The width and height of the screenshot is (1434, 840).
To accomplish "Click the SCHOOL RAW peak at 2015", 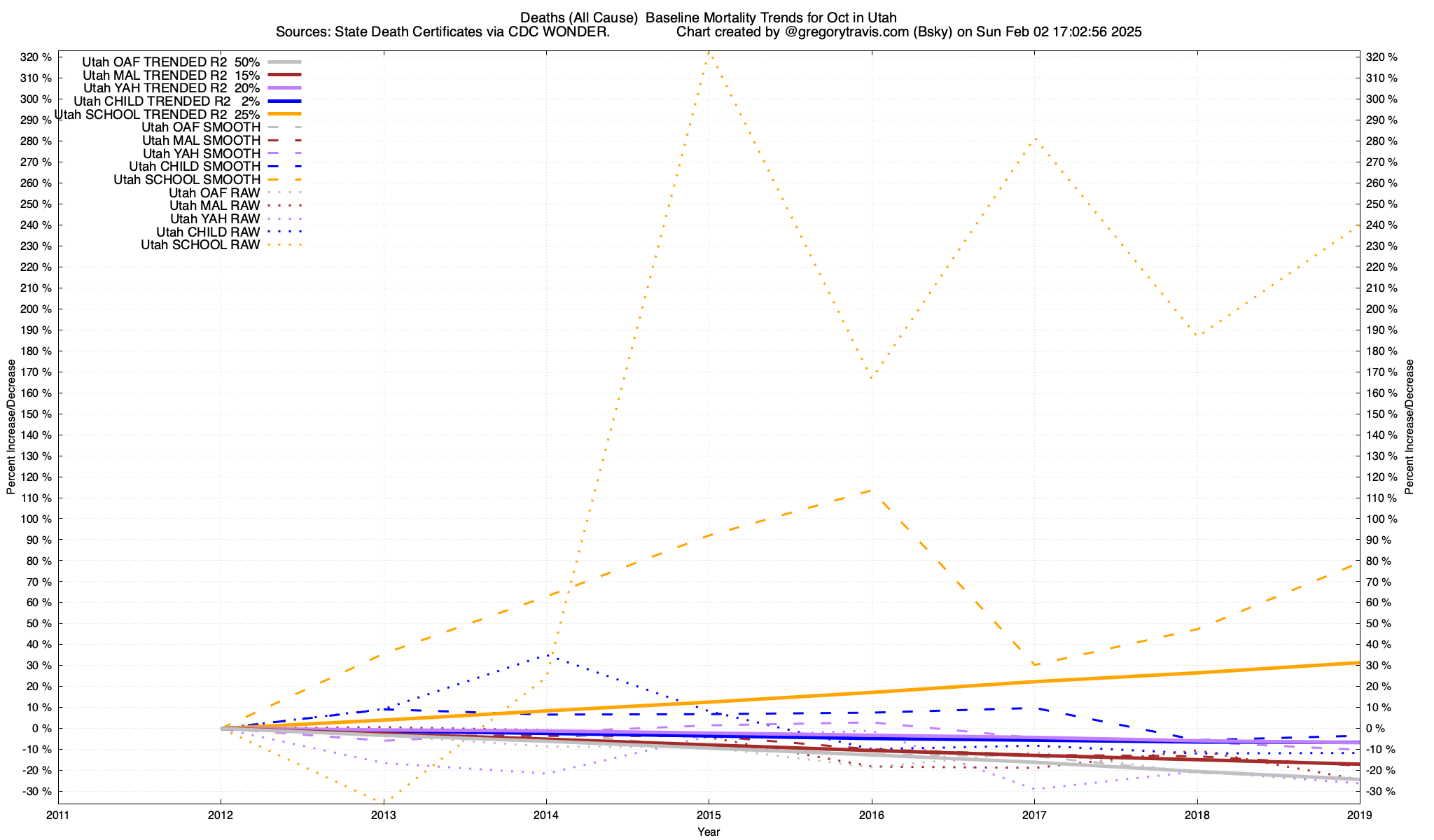I will point(709,52).
